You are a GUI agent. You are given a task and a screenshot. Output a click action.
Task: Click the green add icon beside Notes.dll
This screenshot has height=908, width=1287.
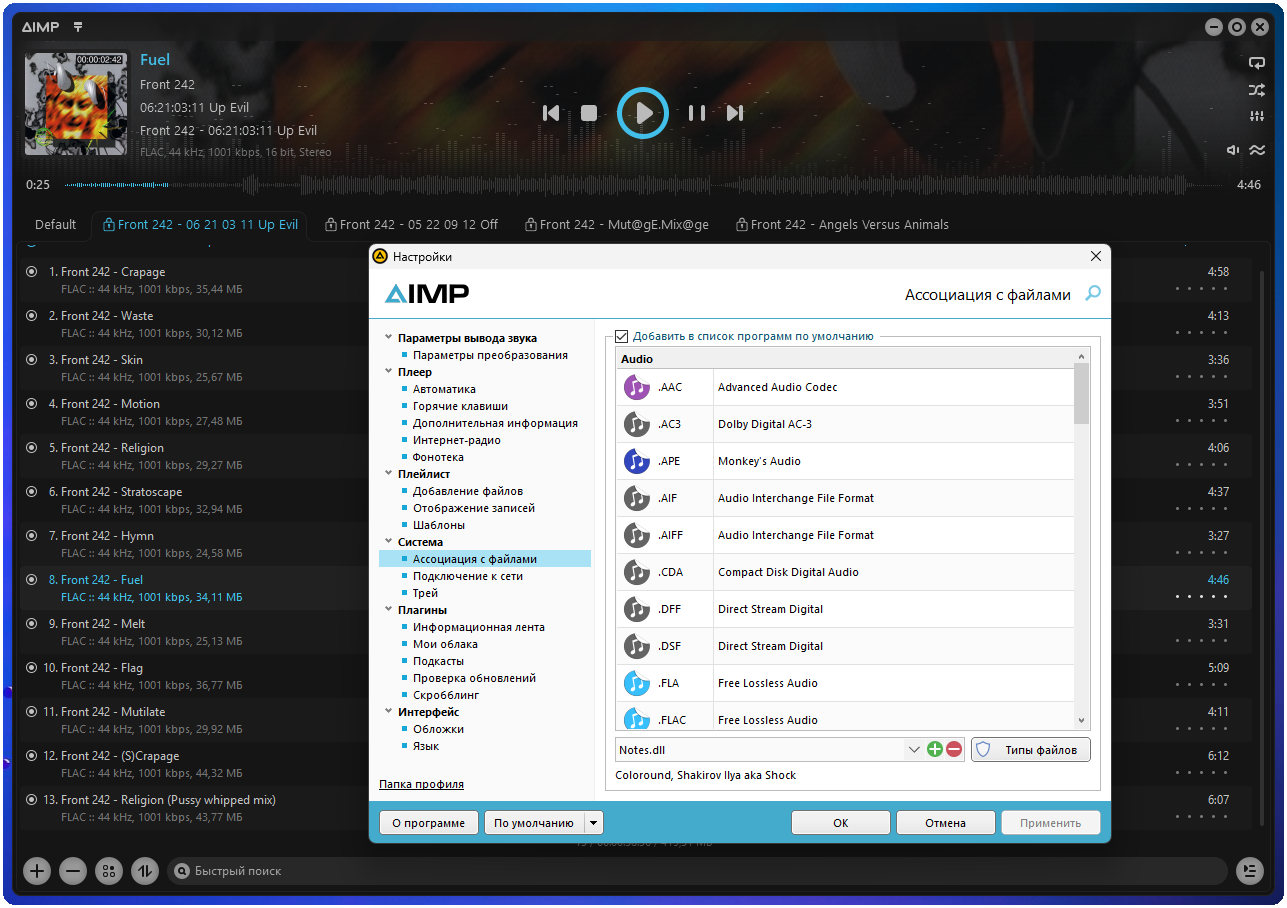click(x=935, y=749)
